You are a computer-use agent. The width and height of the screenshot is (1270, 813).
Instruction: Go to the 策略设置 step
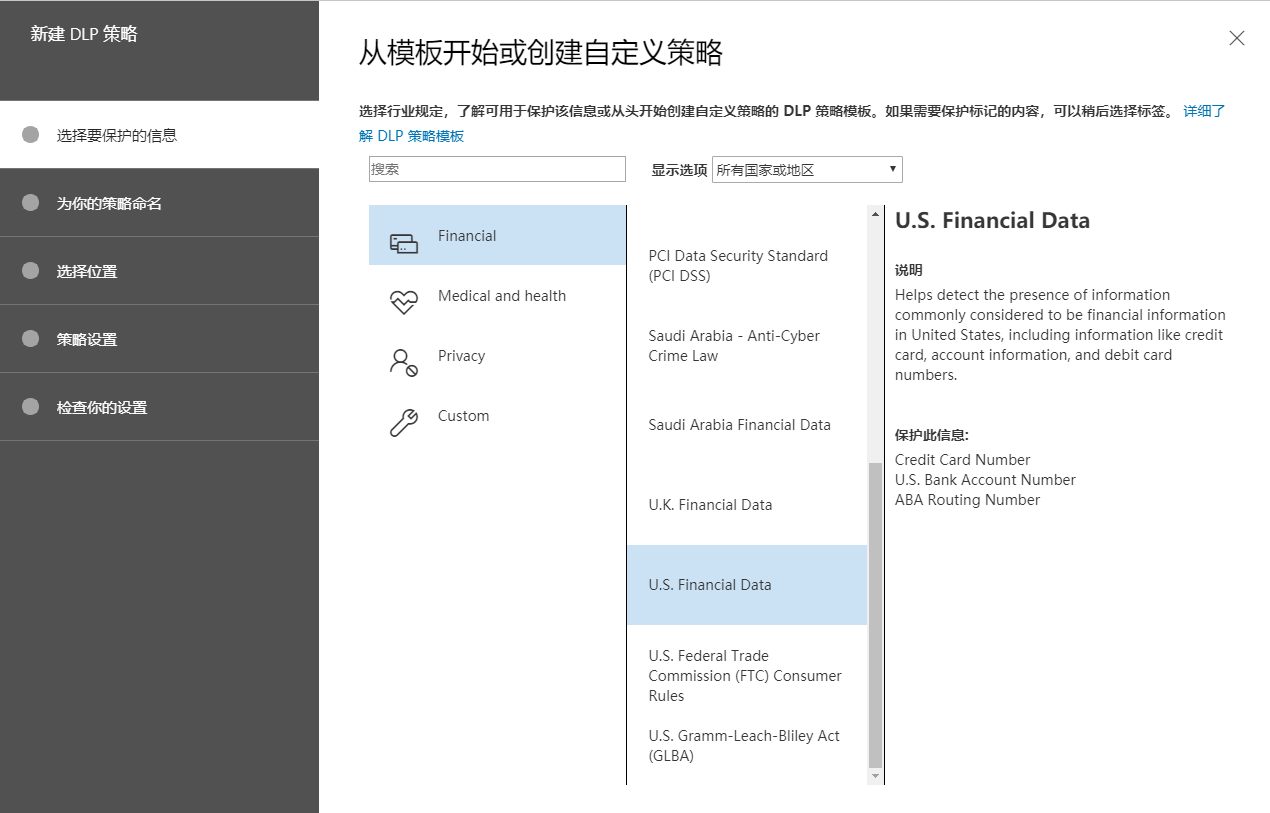click(x=159, y=339)
